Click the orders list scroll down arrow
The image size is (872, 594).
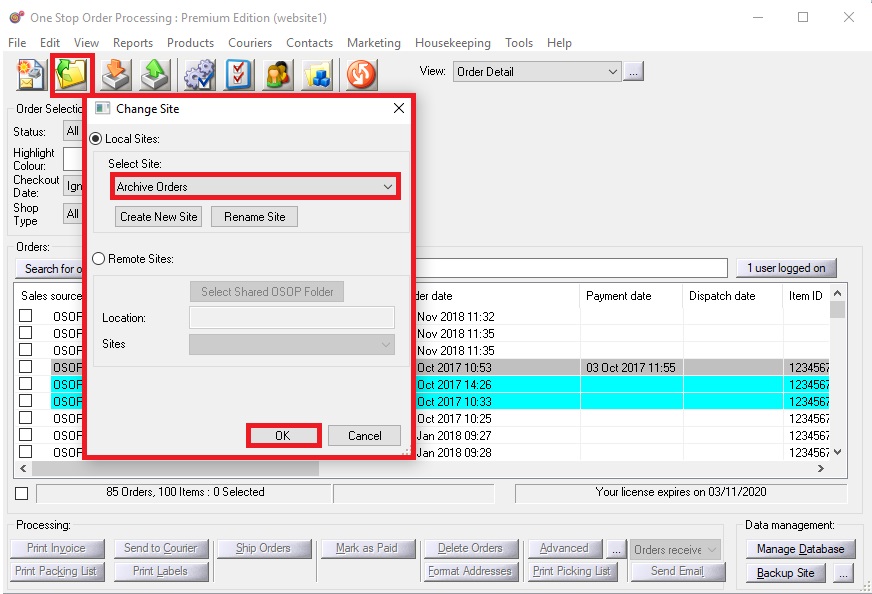pyautogui.click(x=838, y=452)
